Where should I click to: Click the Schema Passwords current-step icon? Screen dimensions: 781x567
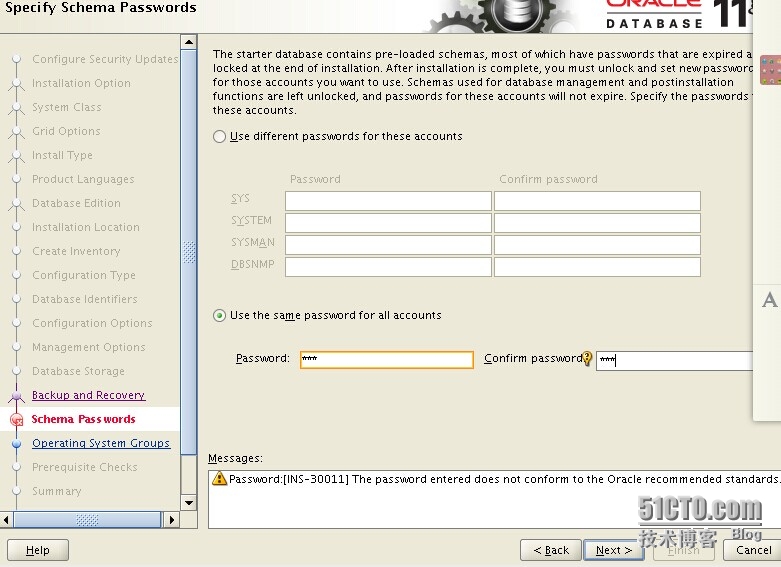pos(16,420)
